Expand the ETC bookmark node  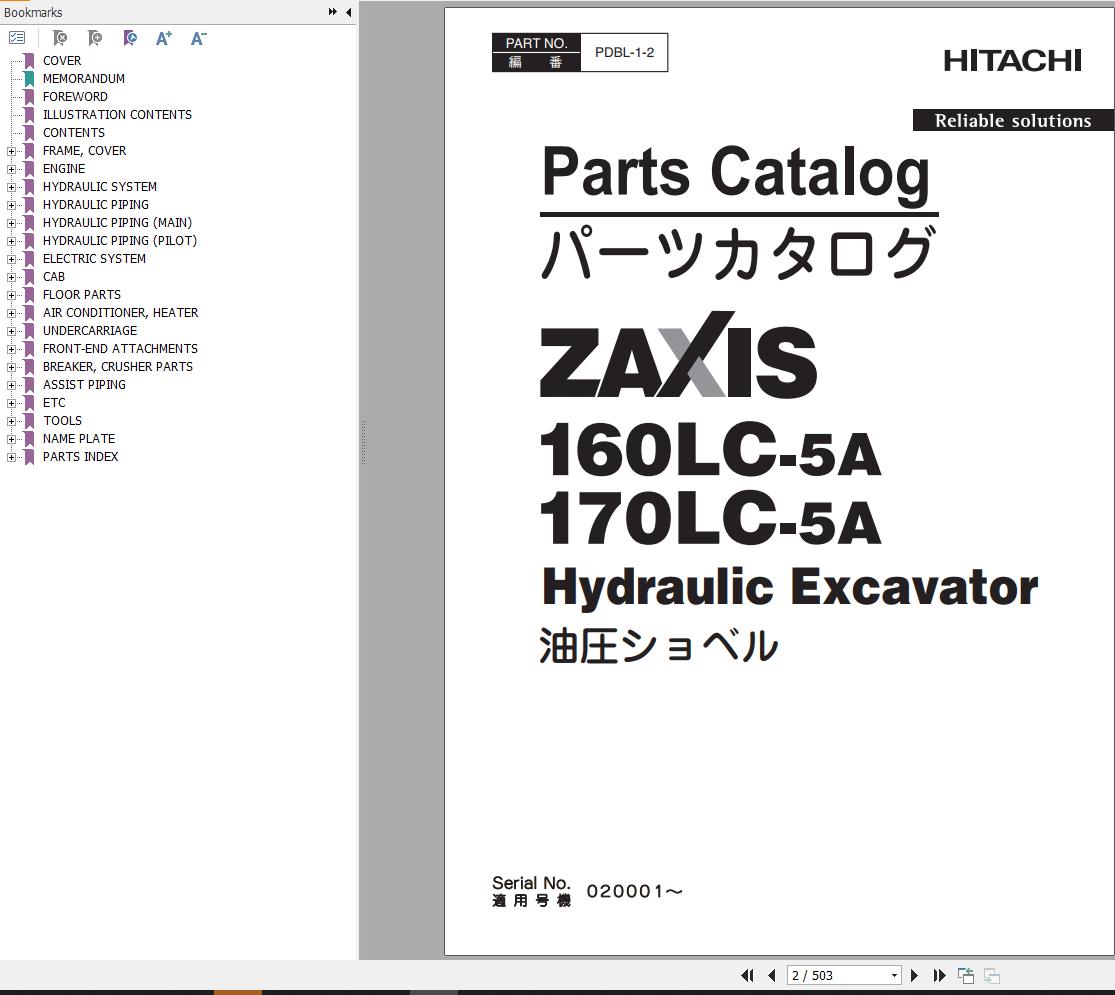pyautogui.click(x=11, y=403)
